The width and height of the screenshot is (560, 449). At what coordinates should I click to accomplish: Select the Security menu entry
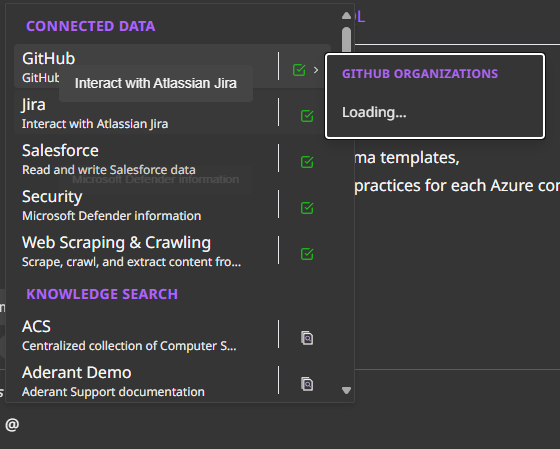pos(172,205)
